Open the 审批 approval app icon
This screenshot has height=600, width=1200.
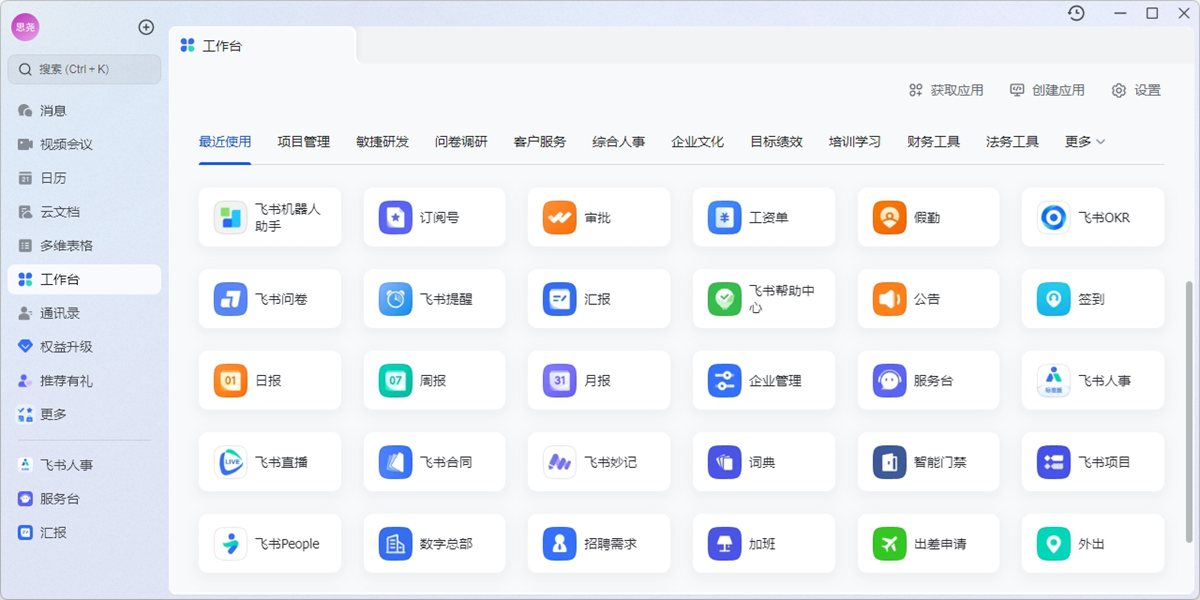coord(560,217)
